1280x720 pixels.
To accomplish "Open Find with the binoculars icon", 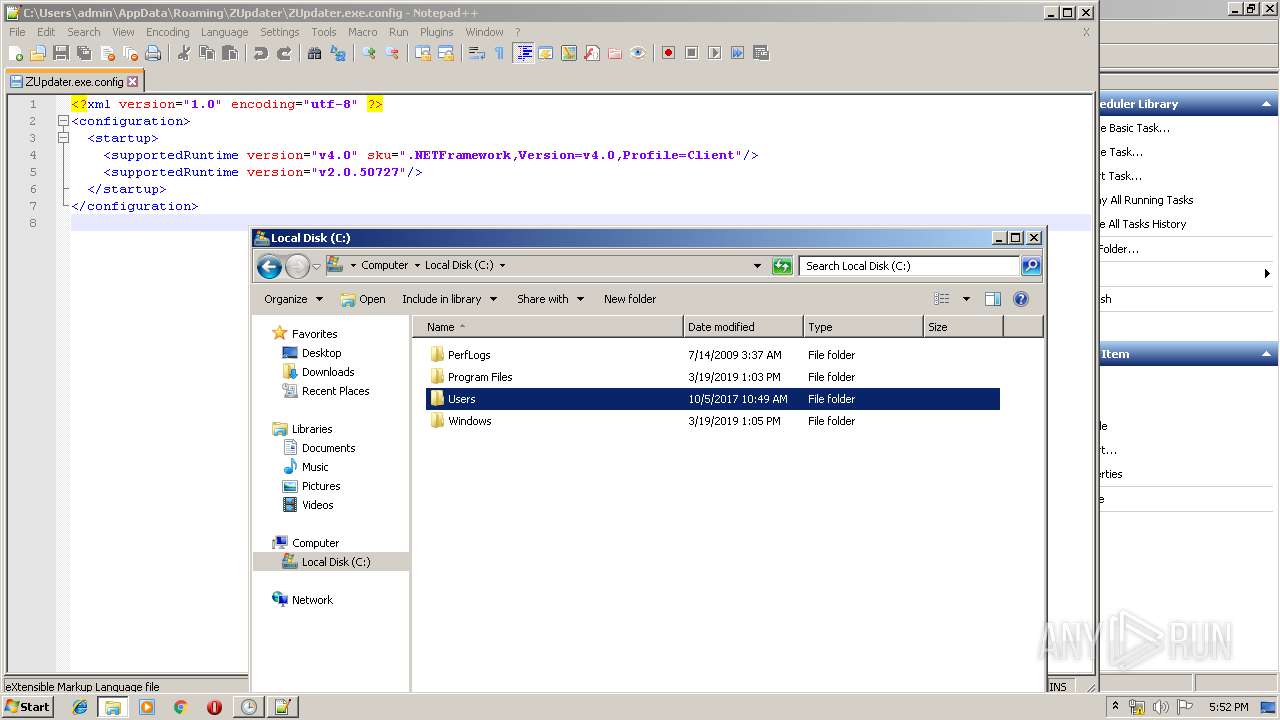I will click(x=315, y=53).
